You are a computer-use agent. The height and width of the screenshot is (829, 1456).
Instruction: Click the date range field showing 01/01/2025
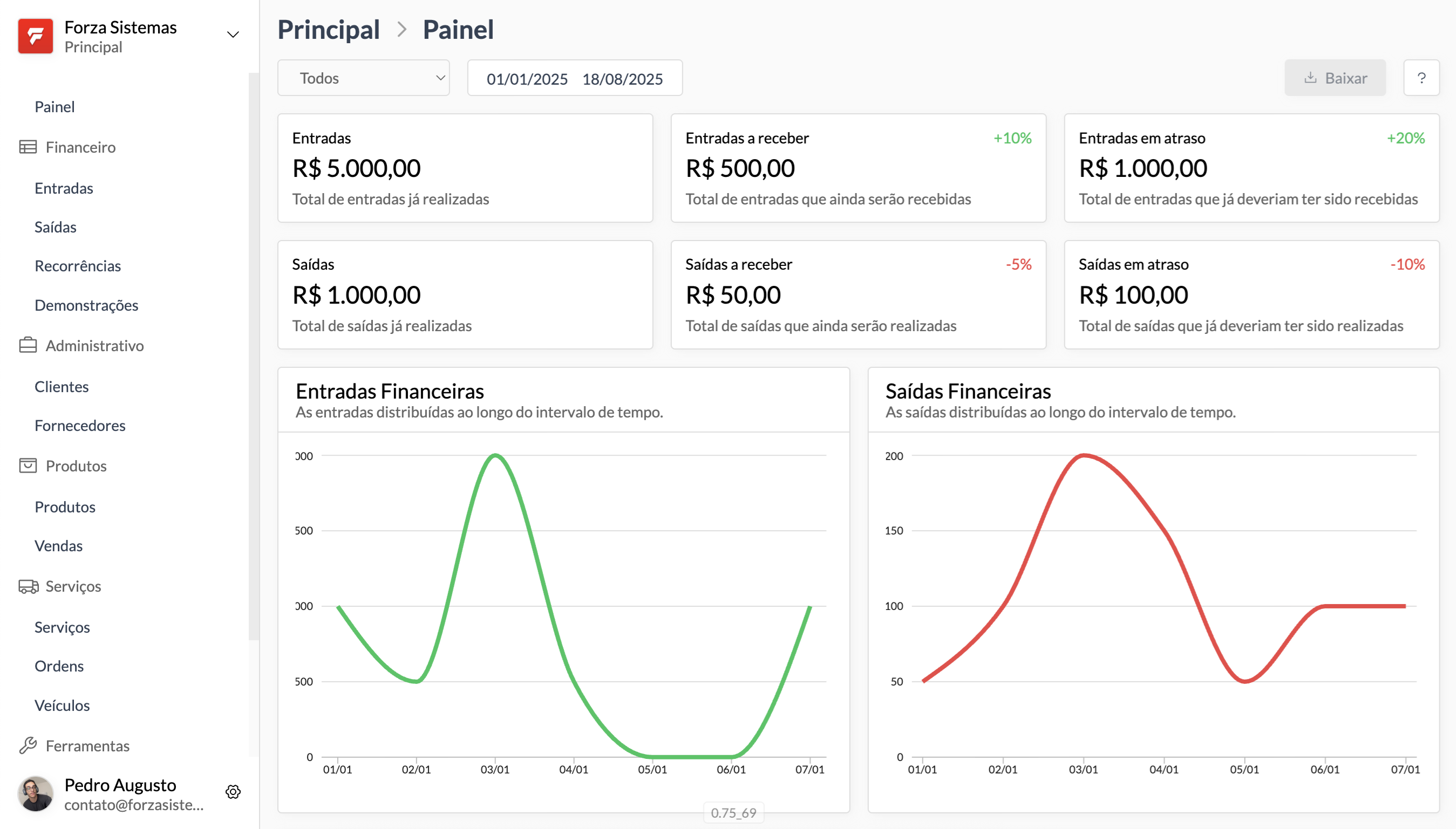(527, 79)
